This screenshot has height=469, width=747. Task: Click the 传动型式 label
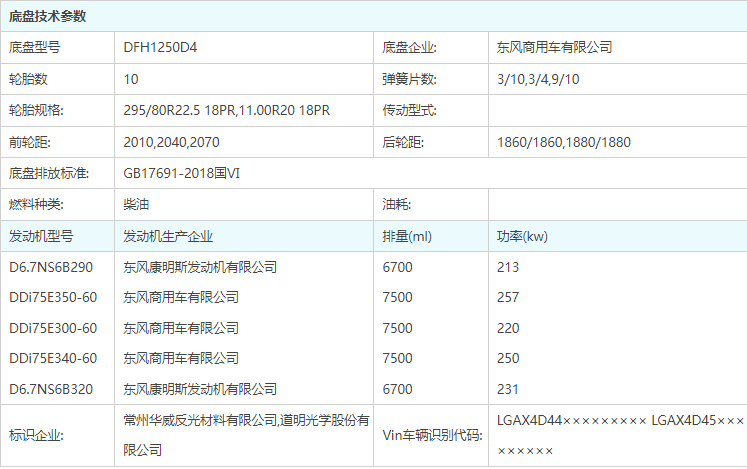(409, 111)
